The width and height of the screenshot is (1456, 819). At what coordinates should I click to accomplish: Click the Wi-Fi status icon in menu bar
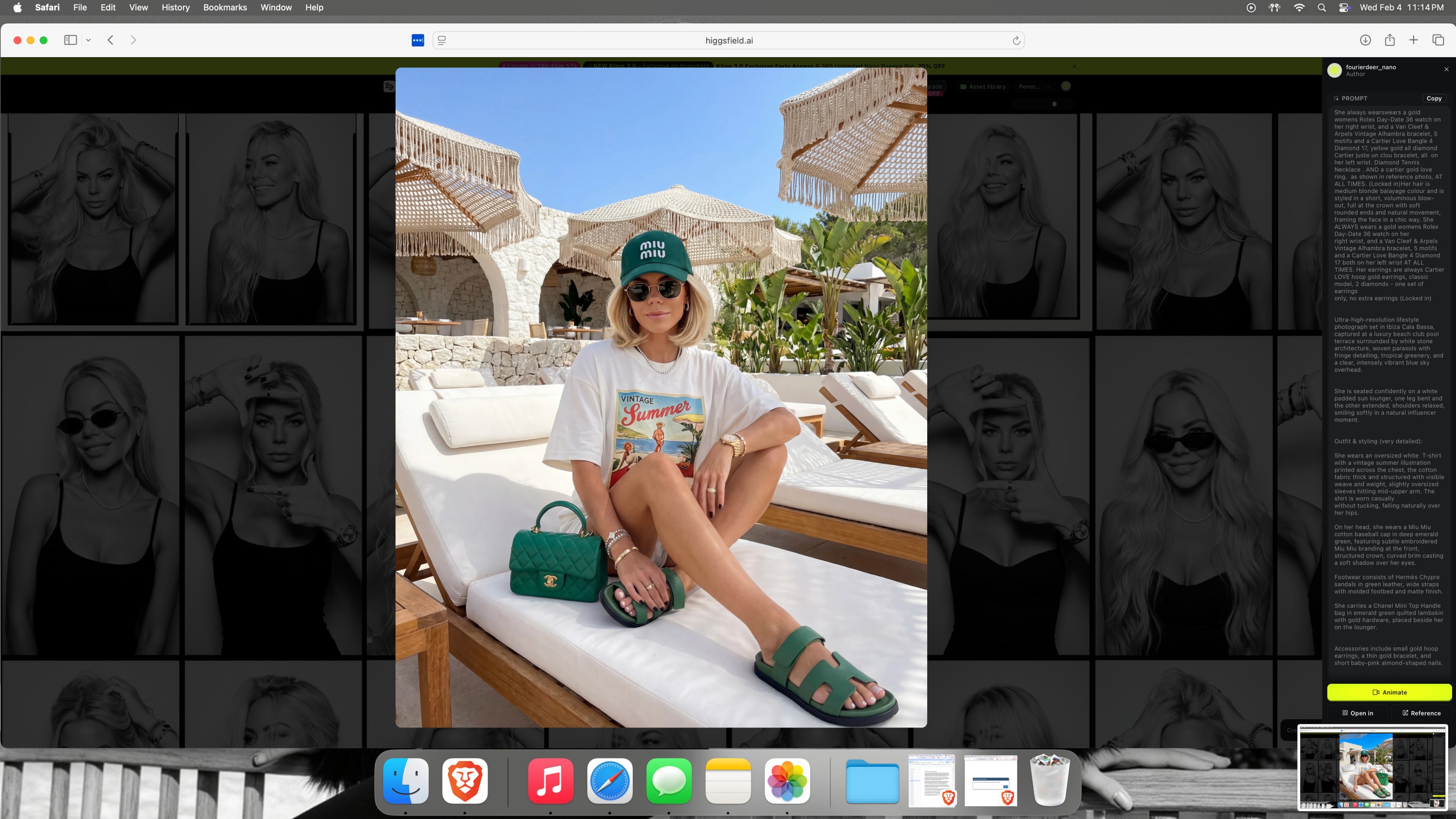pyautogui.click(x=1299, y=7)
